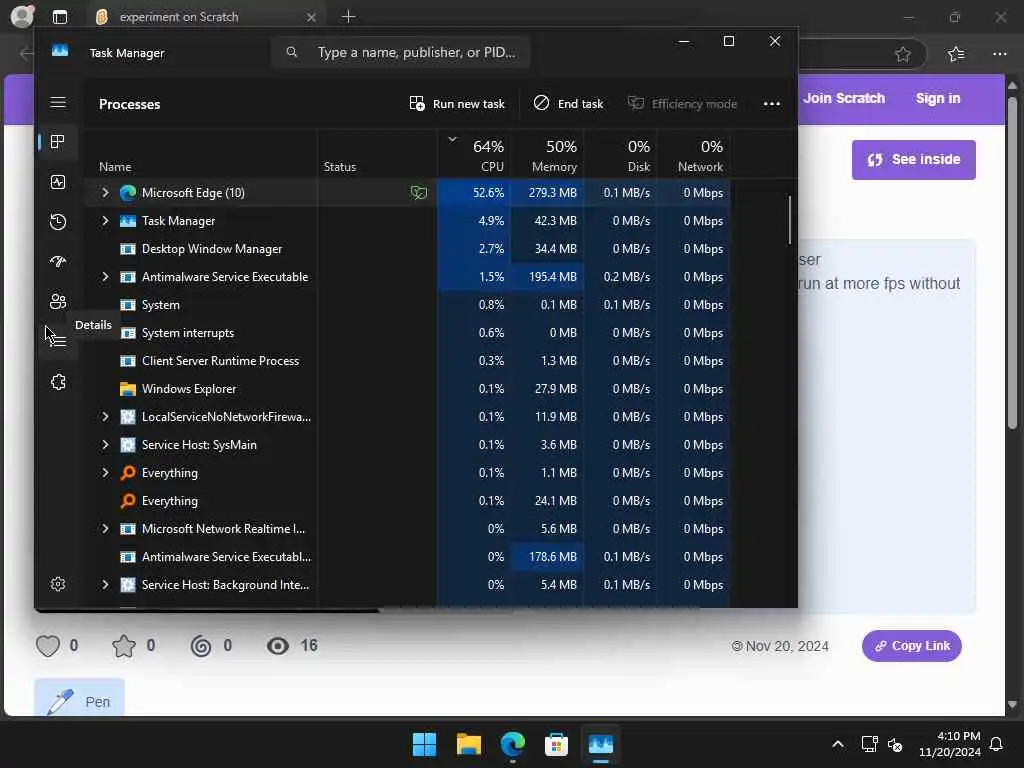Click Efficiency mode button
The height and width of the screenshot is (768, 1024).
[682, 104]
